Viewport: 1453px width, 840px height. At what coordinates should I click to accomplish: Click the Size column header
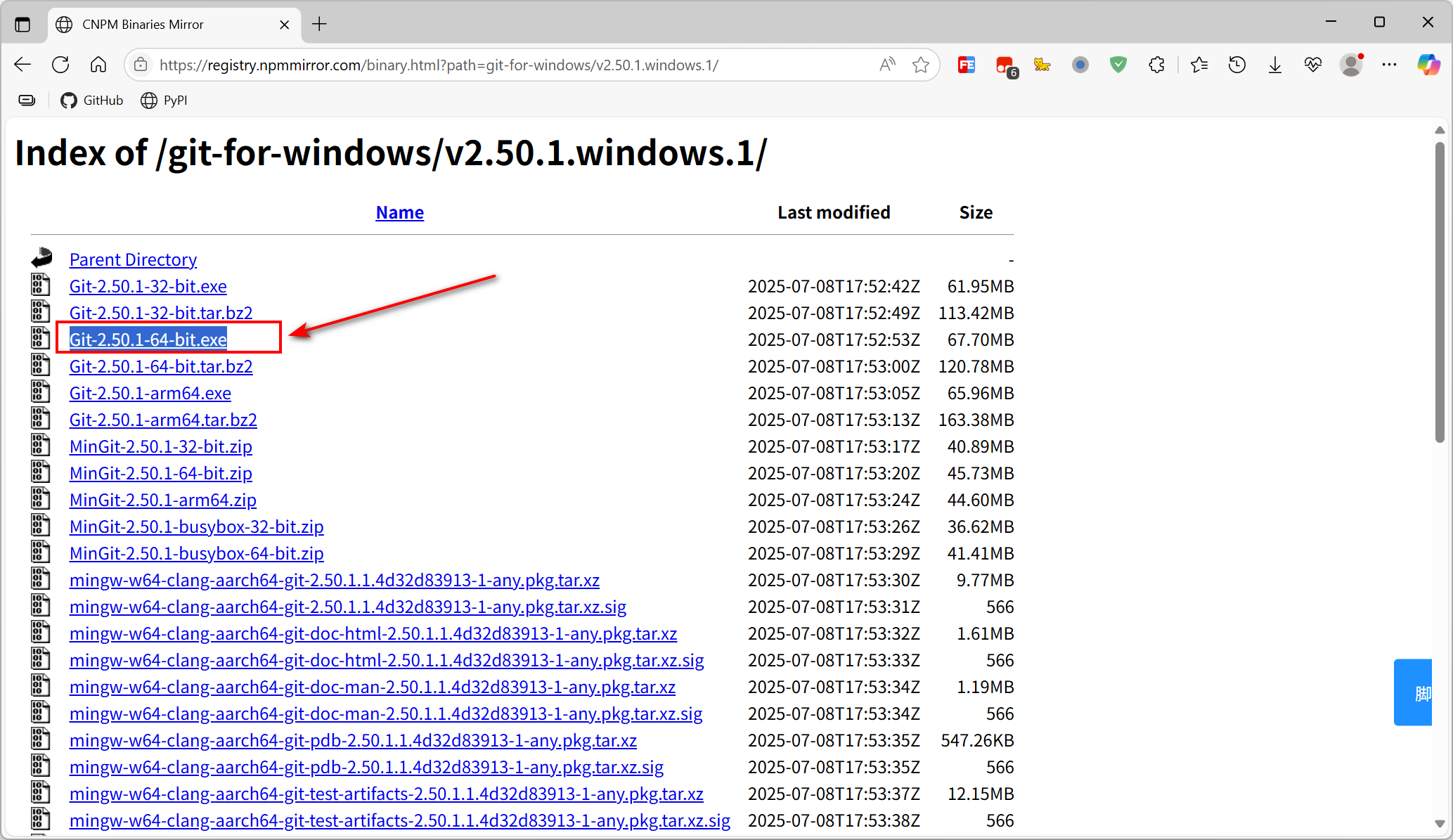976,212
